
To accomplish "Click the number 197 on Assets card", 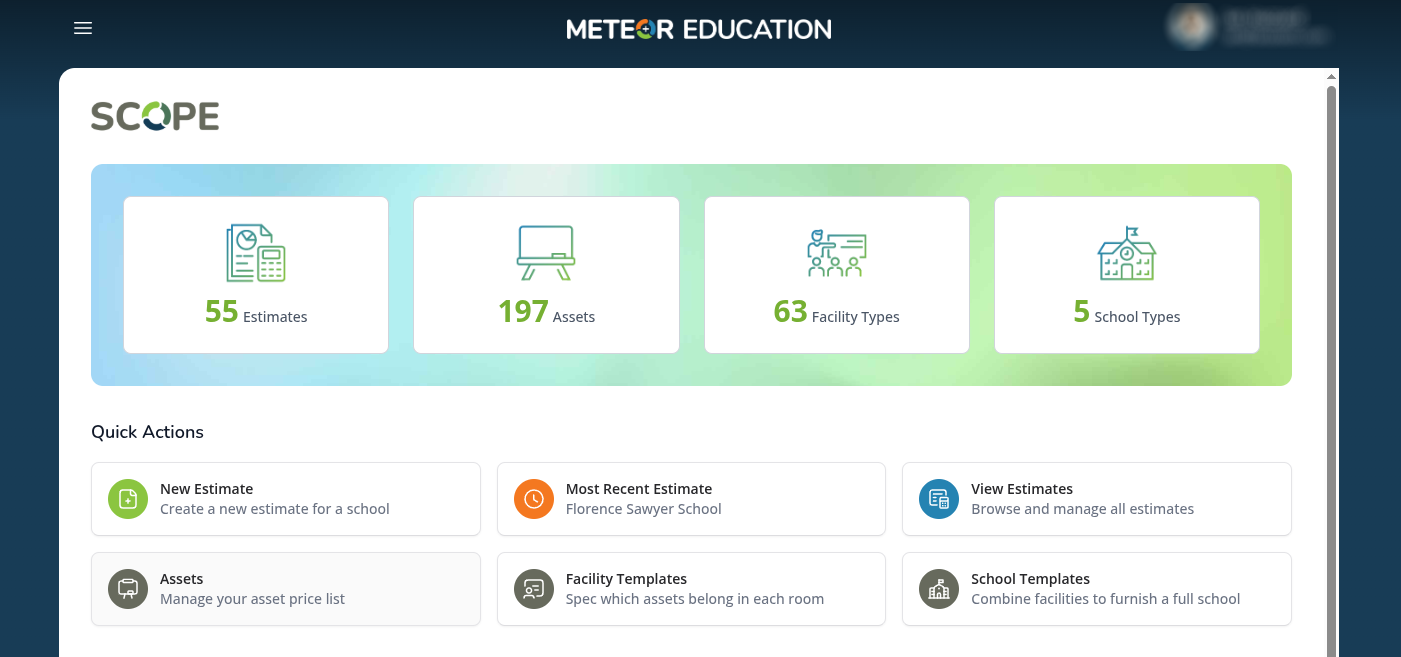I will tap(523, 312).
